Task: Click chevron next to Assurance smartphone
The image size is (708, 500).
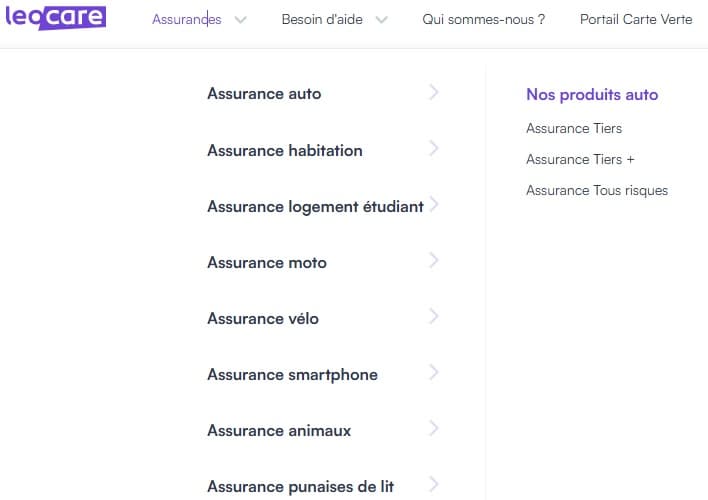Action: pos(434,373)
